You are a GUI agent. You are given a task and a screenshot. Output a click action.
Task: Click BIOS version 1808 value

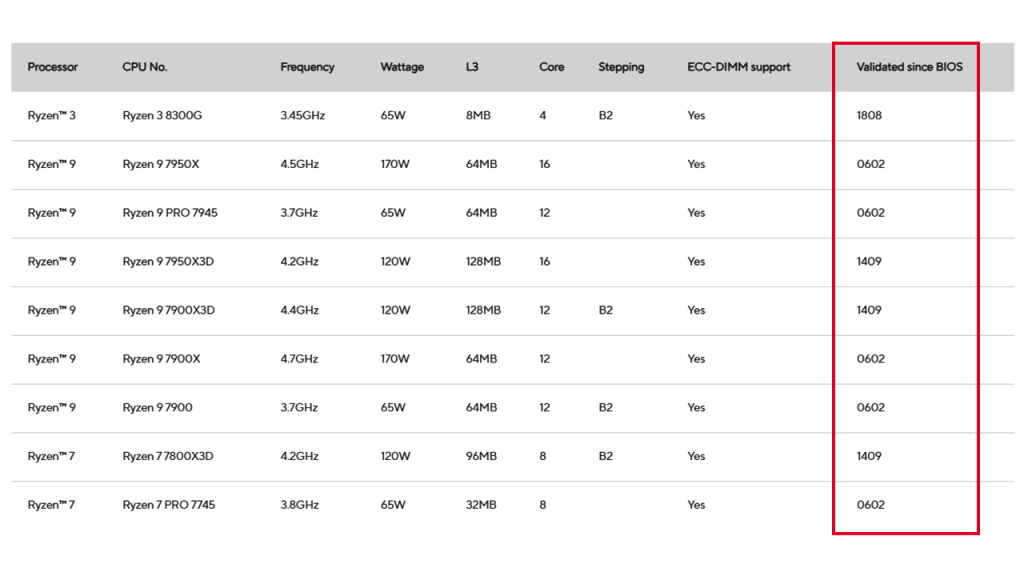(x=869, y=116)
